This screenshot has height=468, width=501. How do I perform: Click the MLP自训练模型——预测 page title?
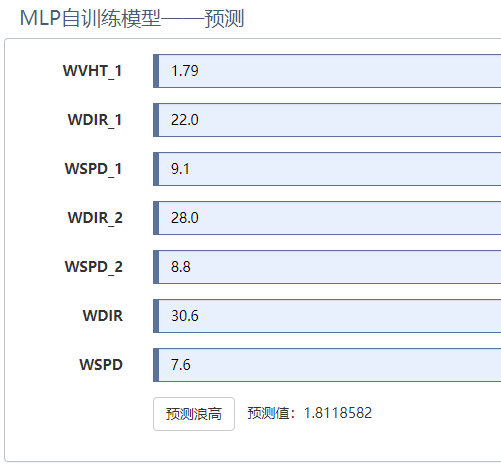click(132, 18)
